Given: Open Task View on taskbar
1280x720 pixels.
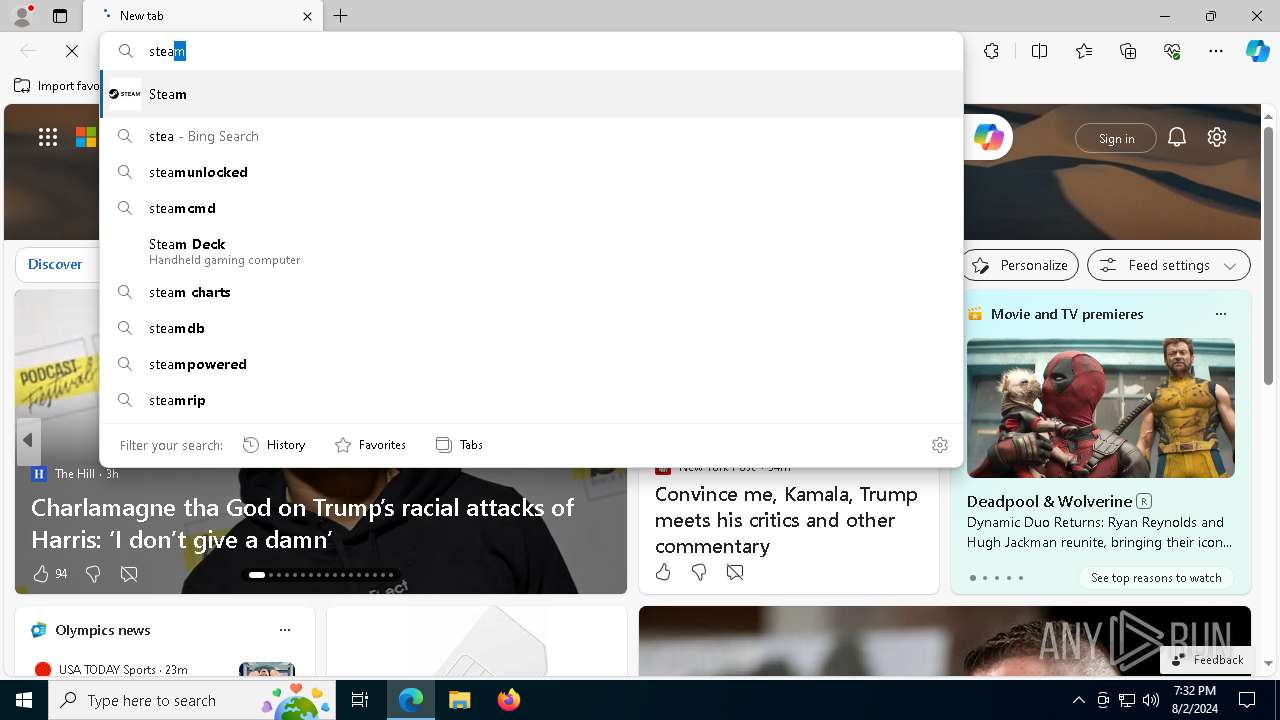Looking at the screenshot, I should (x=360, y=700).
